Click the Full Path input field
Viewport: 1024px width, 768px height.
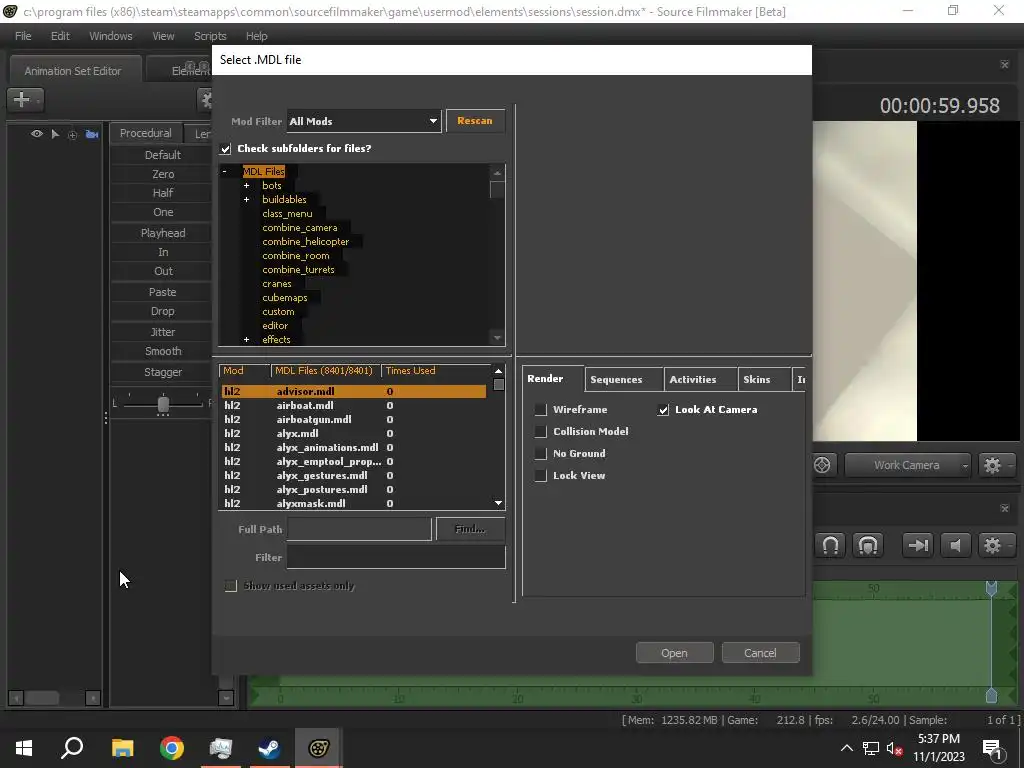[359, 529]
